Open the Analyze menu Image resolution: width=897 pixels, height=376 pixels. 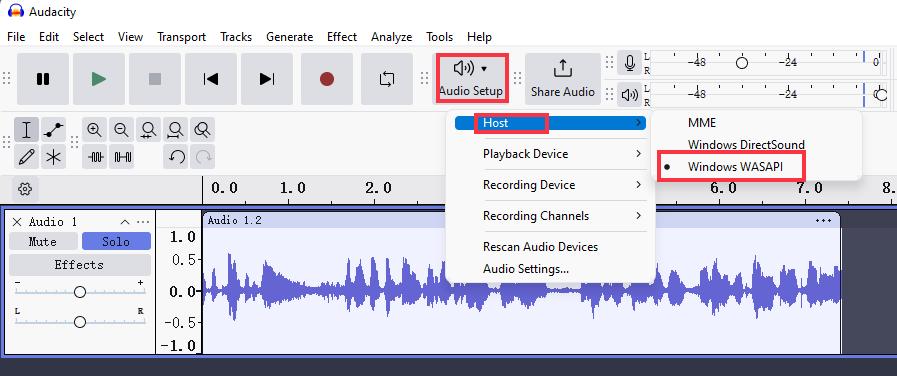391,37
